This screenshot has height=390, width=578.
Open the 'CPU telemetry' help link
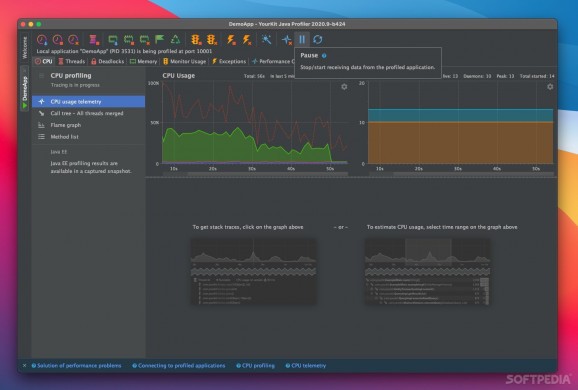pyautogui.click(x=306, y=366)
